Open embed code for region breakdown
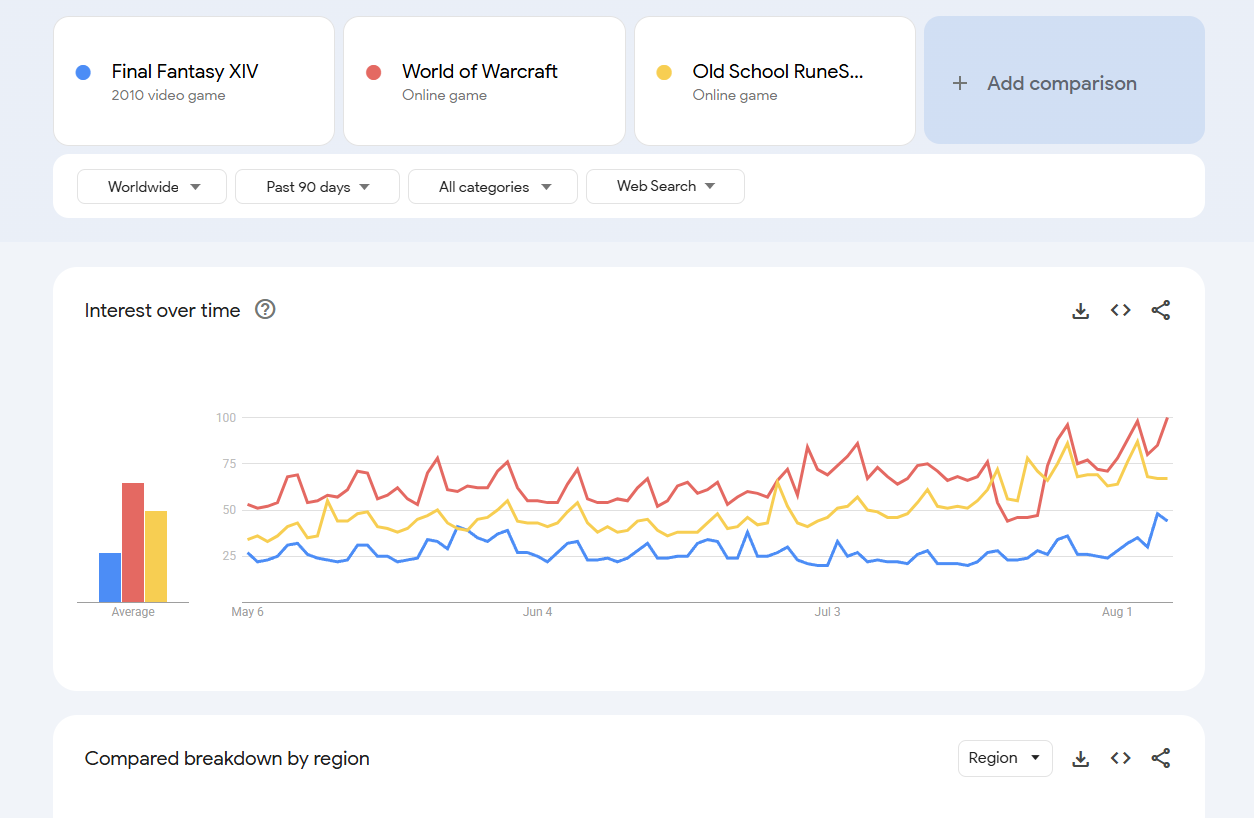Viewport: 1254px width, 818px height. coord(1120,759)
